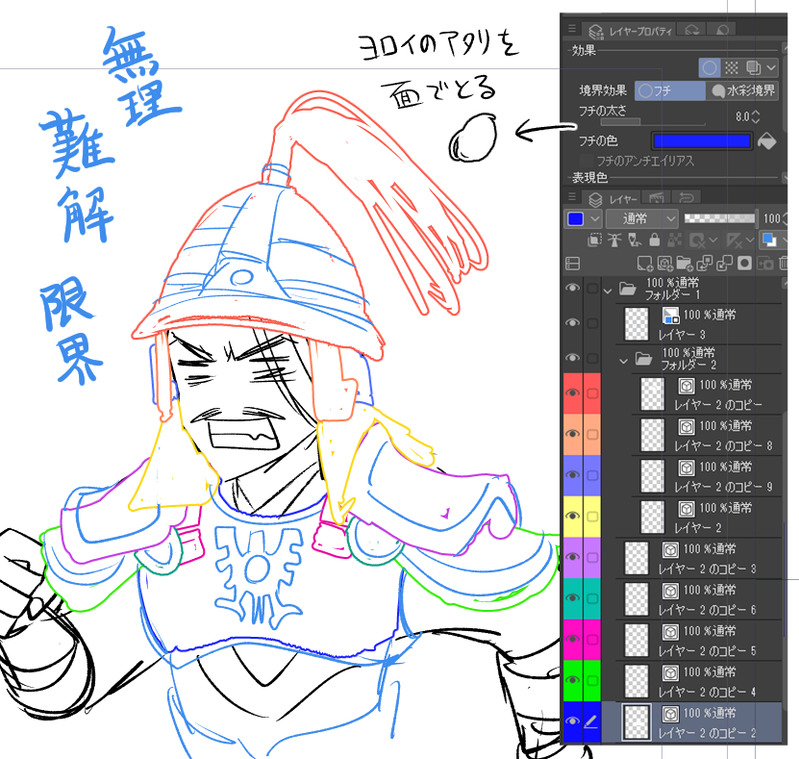The image size is (799, 759).
Task: Open the 通常 blend mode dropdown
Action: pyautogui.click(x=642, y=219)
